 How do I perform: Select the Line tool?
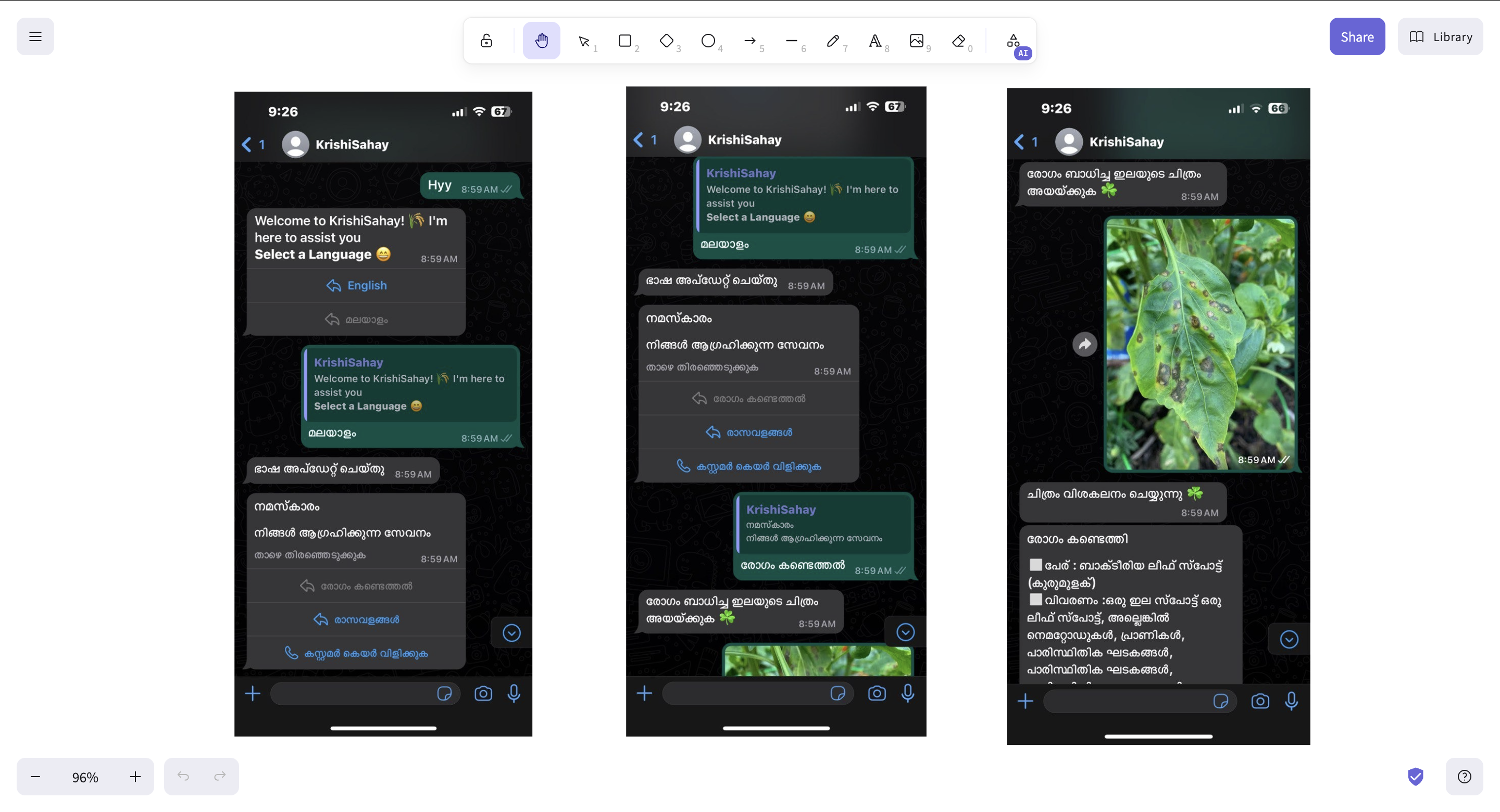click(791, 41)
